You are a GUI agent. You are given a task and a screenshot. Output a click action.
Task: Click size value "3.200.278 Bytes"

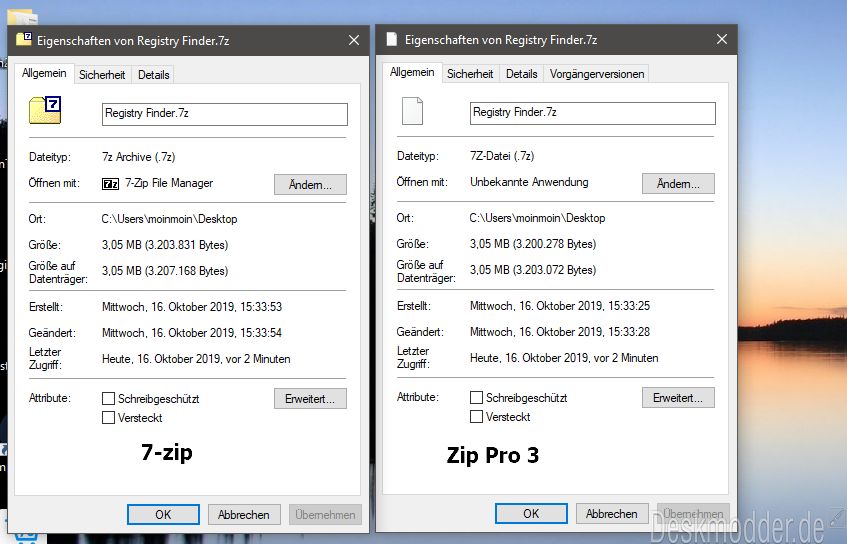[x=554, y=244]
